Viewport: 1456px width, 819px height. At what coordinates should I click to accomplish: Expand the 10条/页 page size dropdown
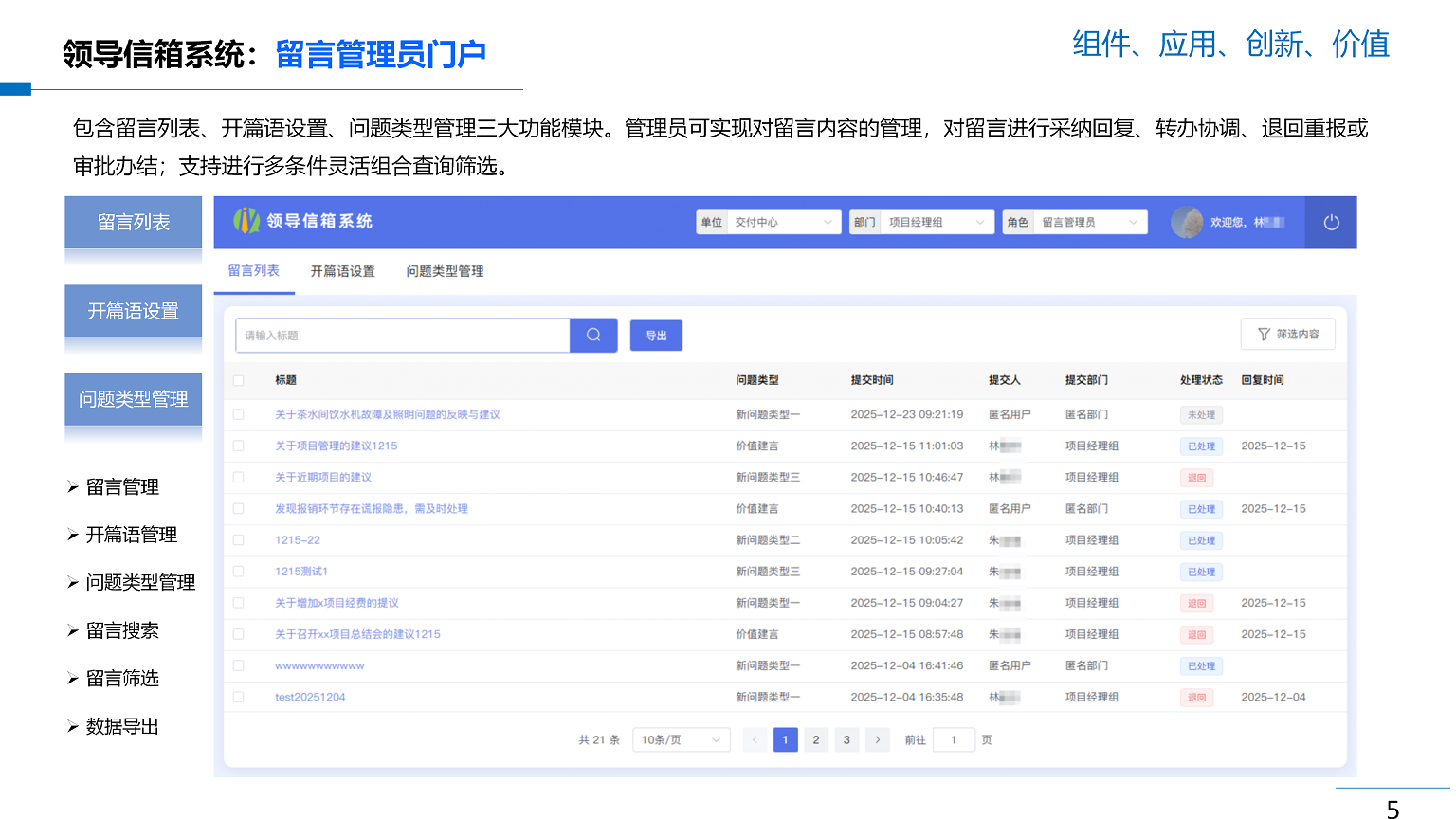pyautogui.click(x=681, y=739)
